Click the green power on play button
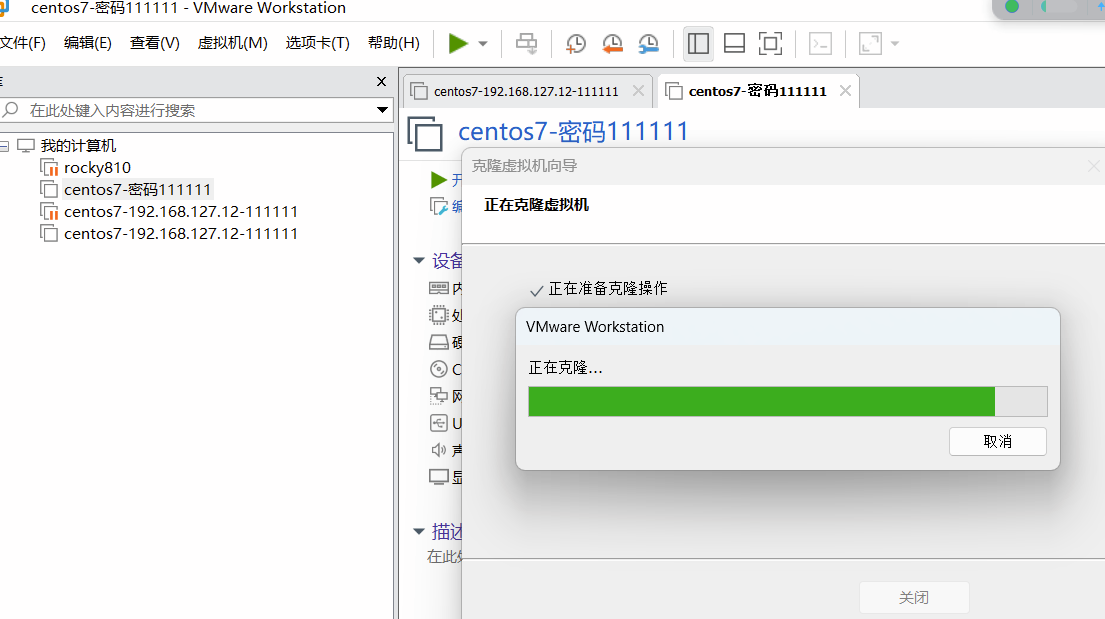1105x619 pixels. pyautogui.click(x=458, y=44)
